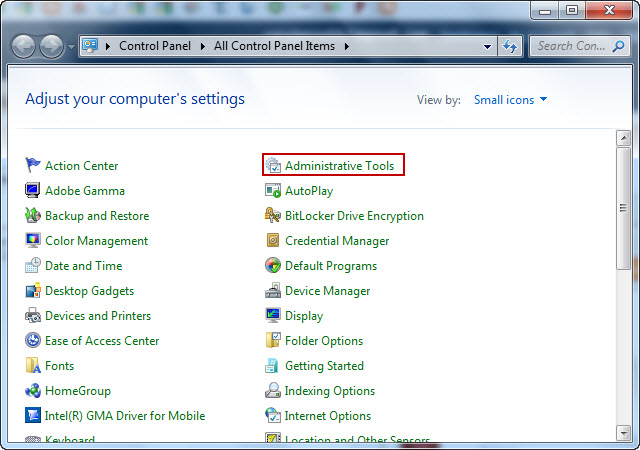Screen dimensions: 640x450
Task: Open Administrative Tools
Action: pyautogui.click(x=340, y=166)
